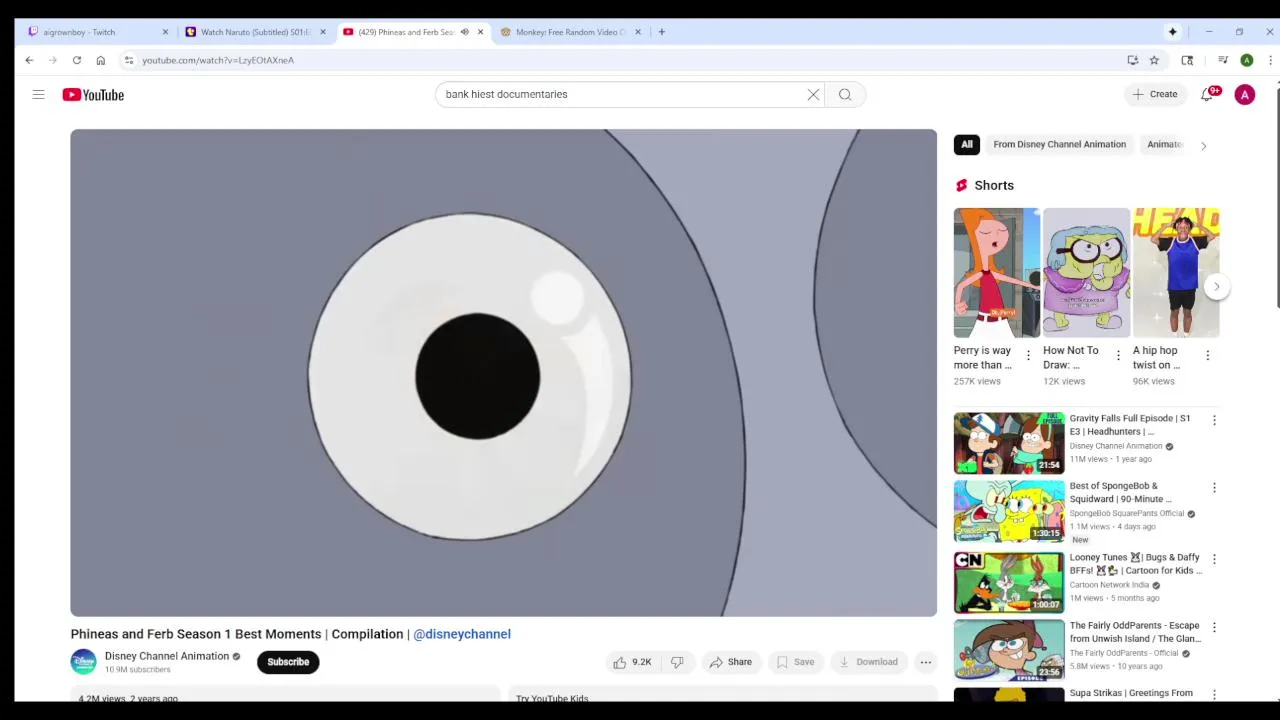Open the YouTube notifications bell
Screen dimensions: 1280x720
click(x=1208, y=94)
